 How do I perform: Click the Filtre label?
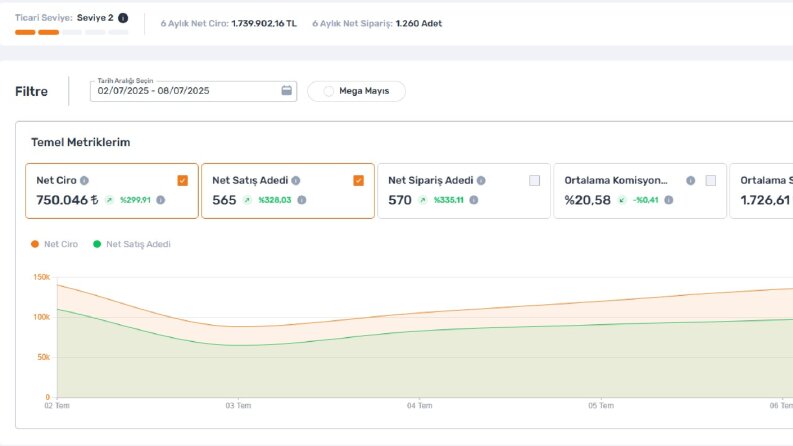(x=31, y=92)
